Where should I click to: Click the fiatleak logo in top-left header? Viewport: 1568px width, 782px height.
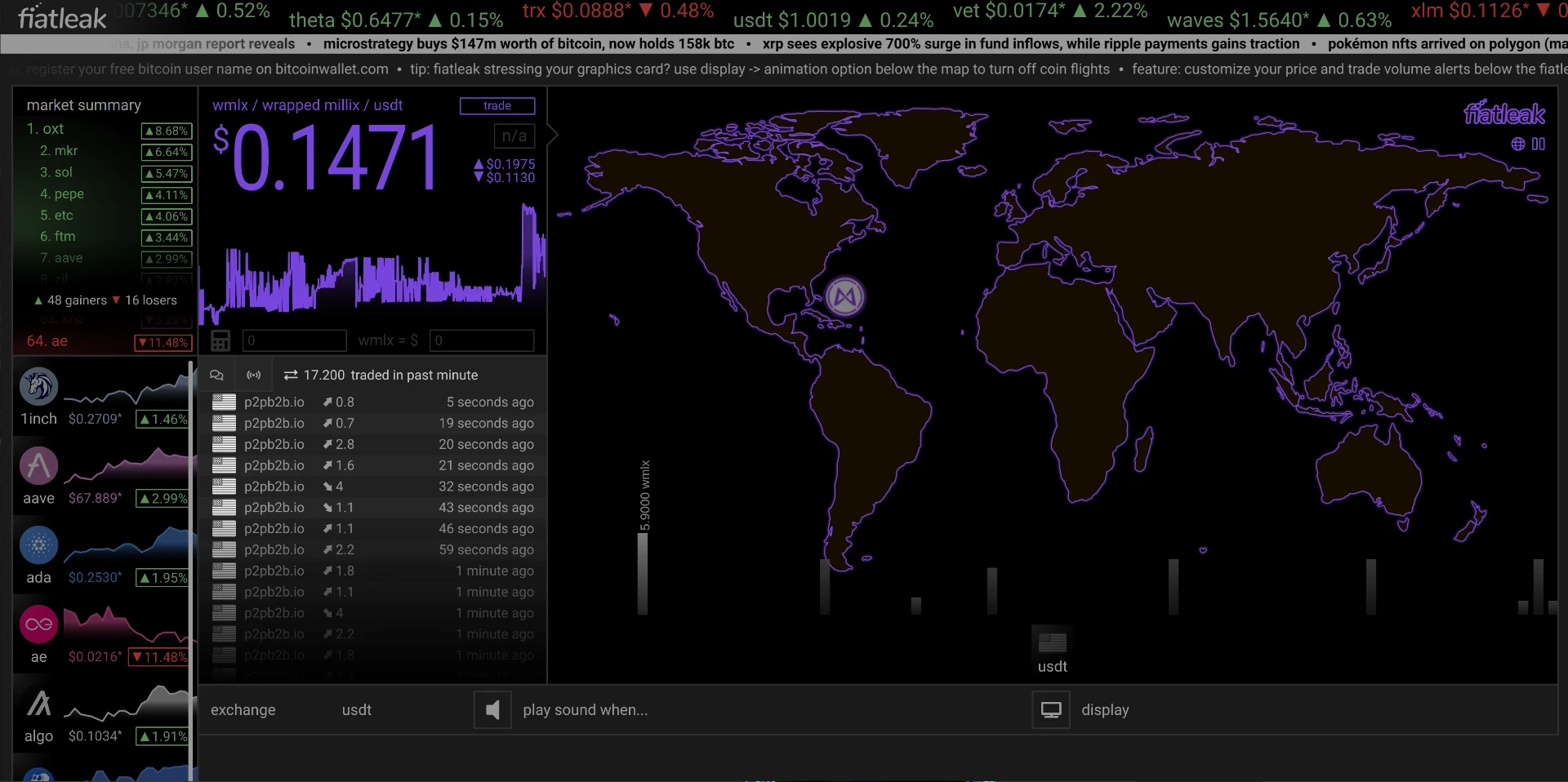point(63,17)
